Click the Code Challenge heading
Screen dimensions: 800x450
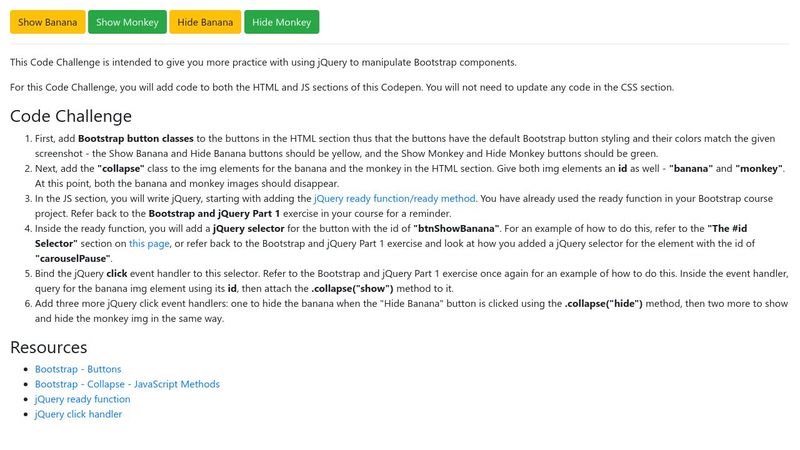(x=71, y=116)
